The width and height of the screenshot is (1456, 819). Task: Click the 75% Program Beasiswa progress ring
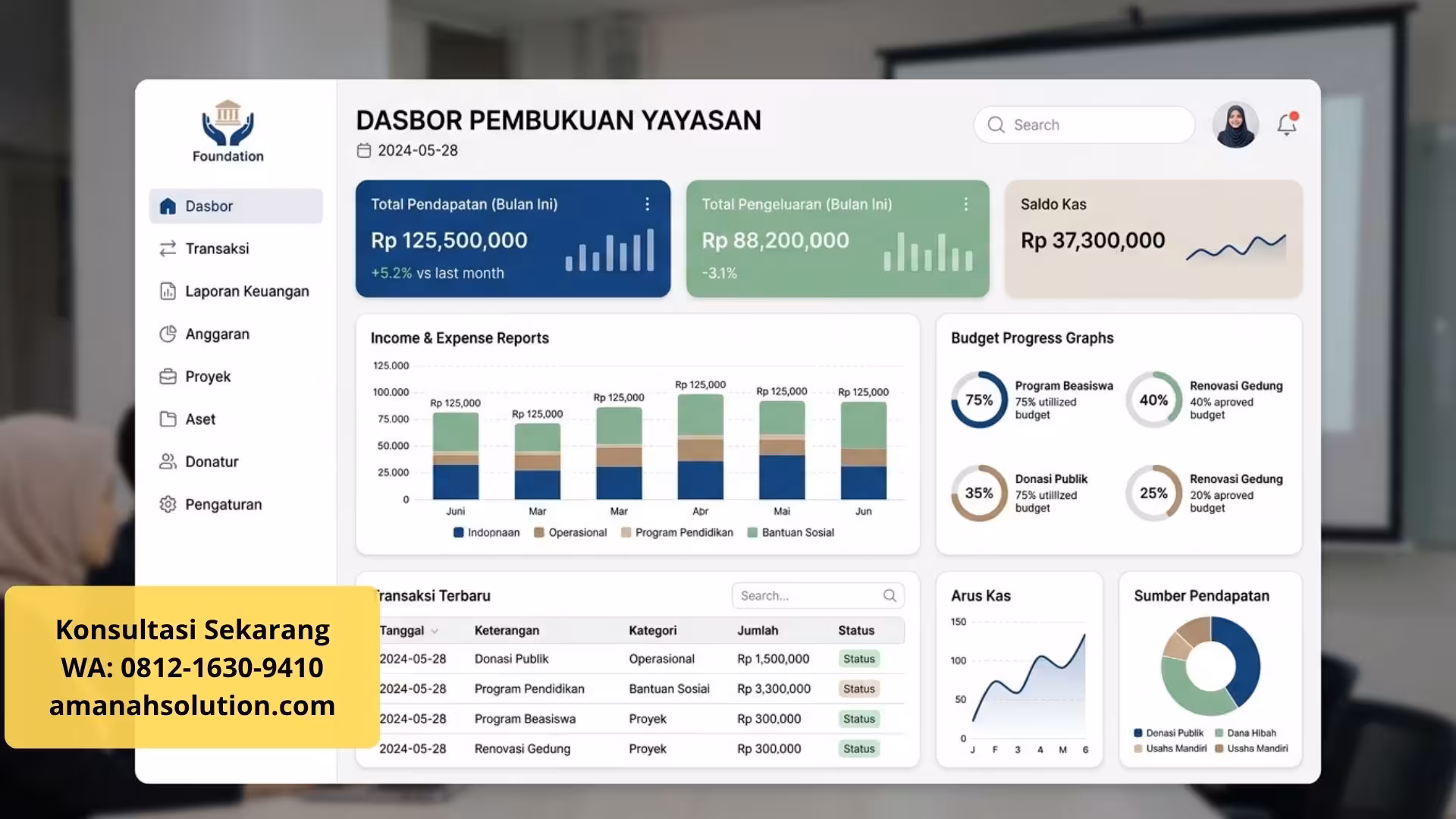979,400
